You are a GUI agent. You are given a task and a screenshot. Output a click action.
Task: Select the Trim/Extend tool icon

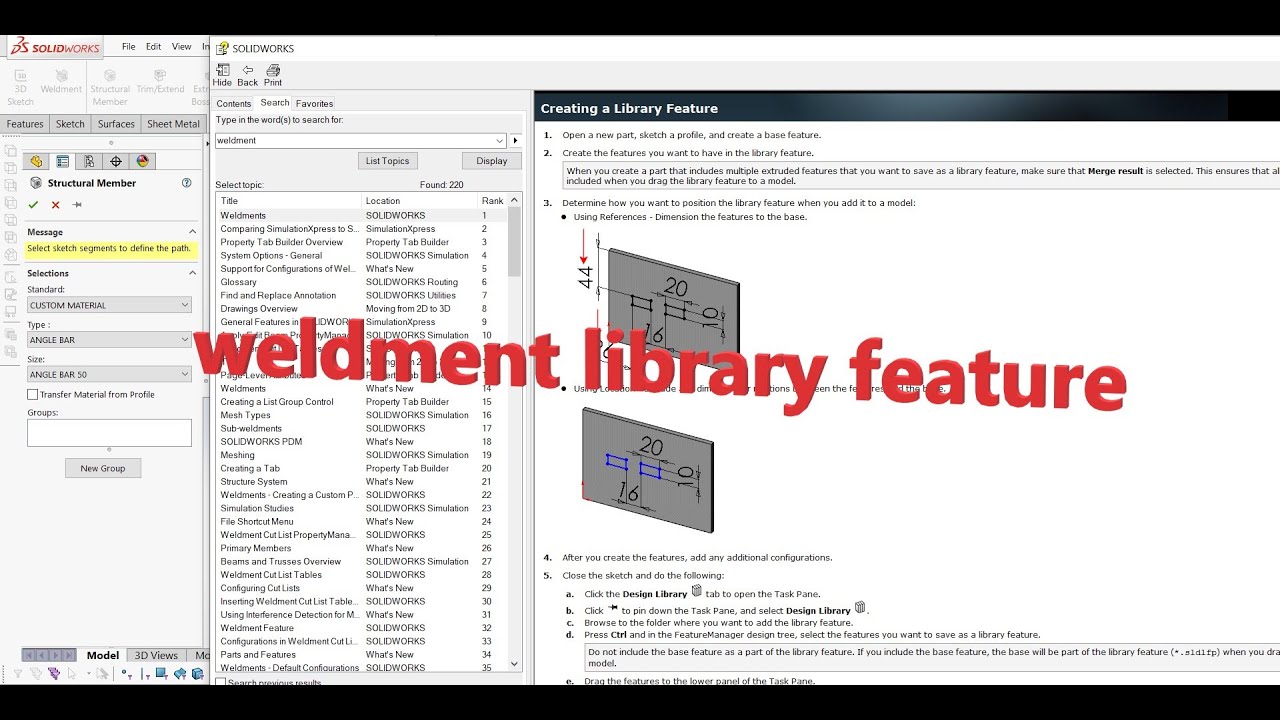coord(160,76)
